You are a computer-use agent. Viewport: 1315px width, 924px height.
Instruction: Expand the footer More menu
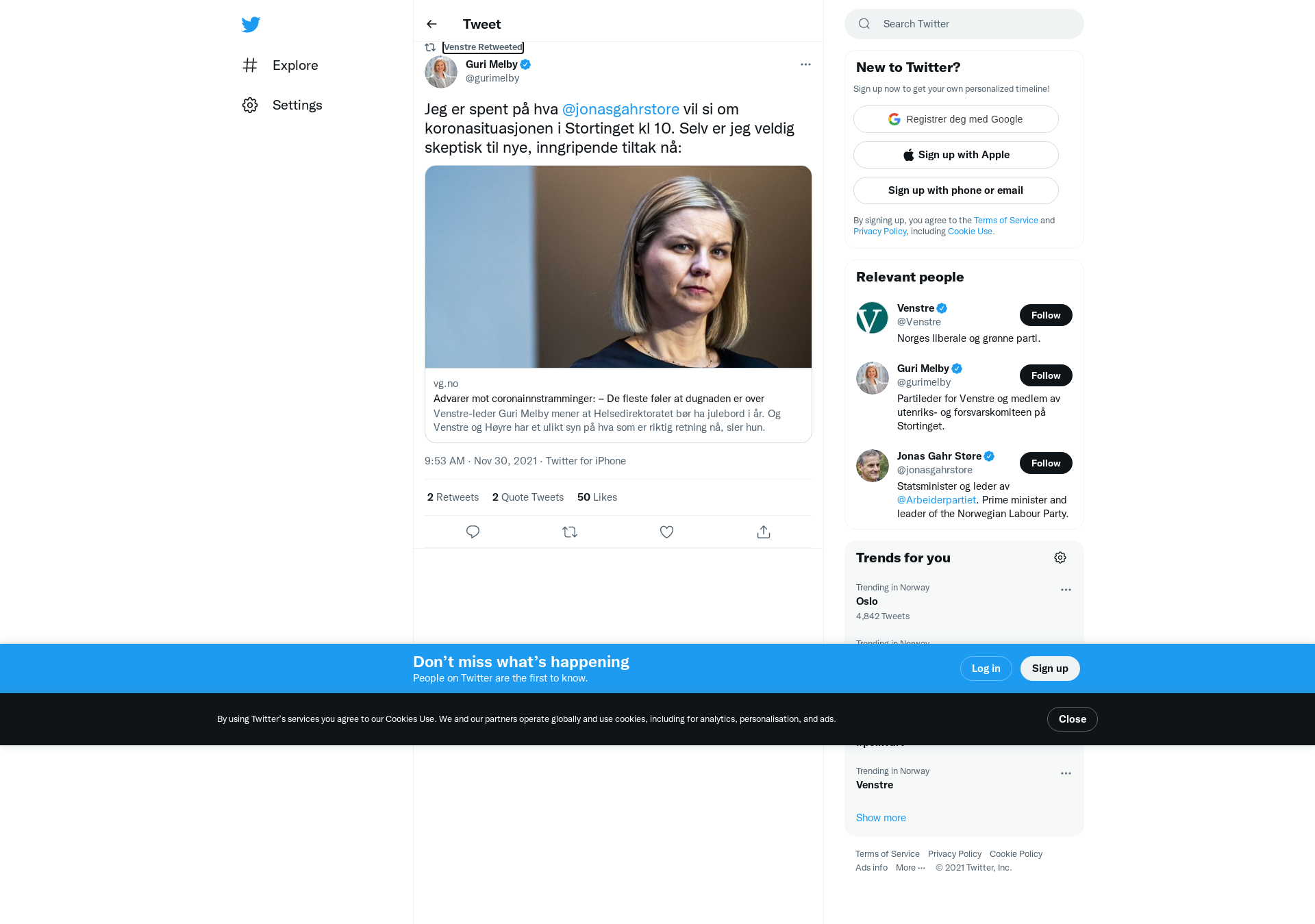pyautogui.click(x=910, y=868)
